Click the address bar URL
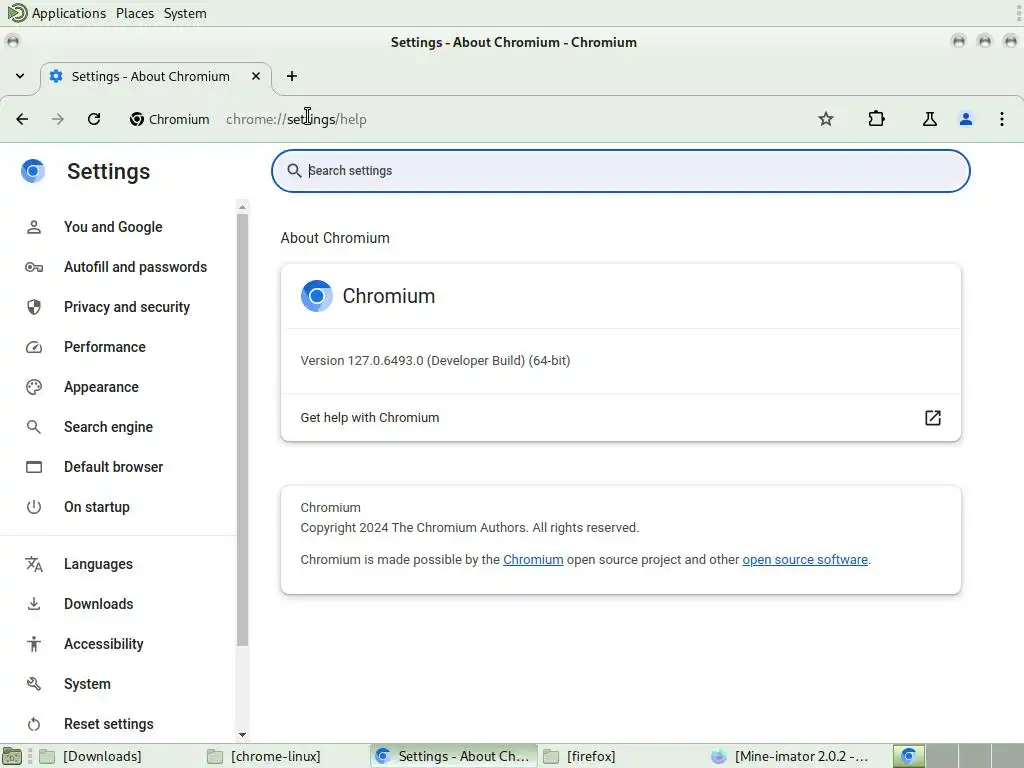 (x=296, y=120)
